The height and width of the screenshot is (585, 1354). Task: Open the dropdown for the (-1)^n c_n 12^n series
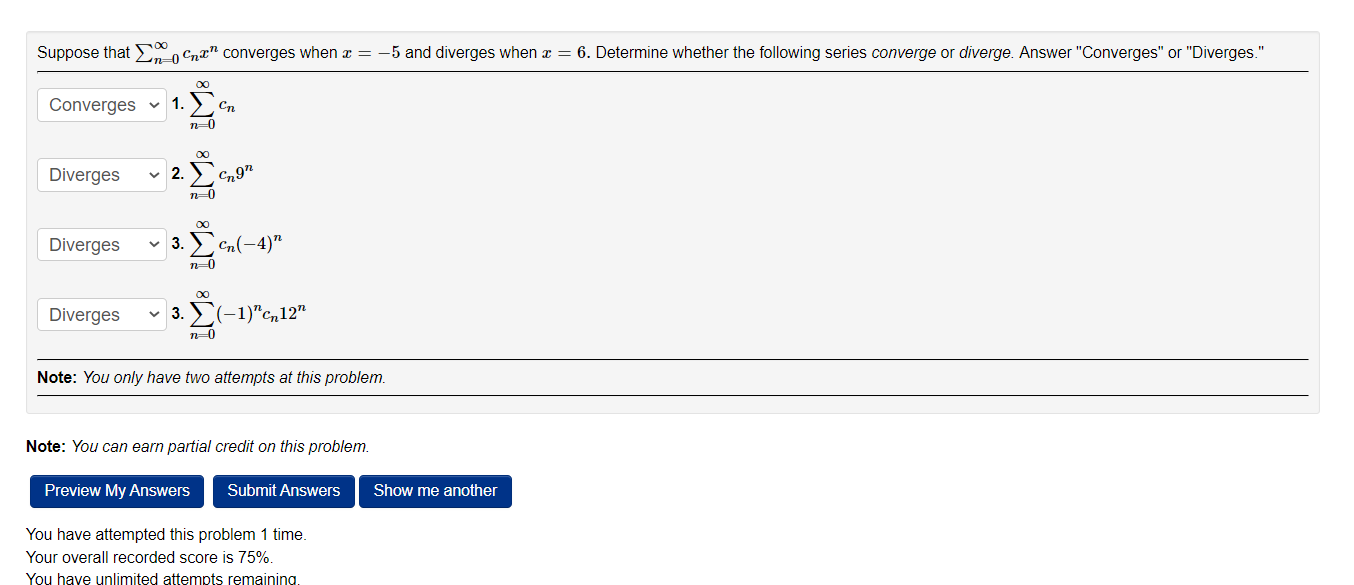point(101,314)
